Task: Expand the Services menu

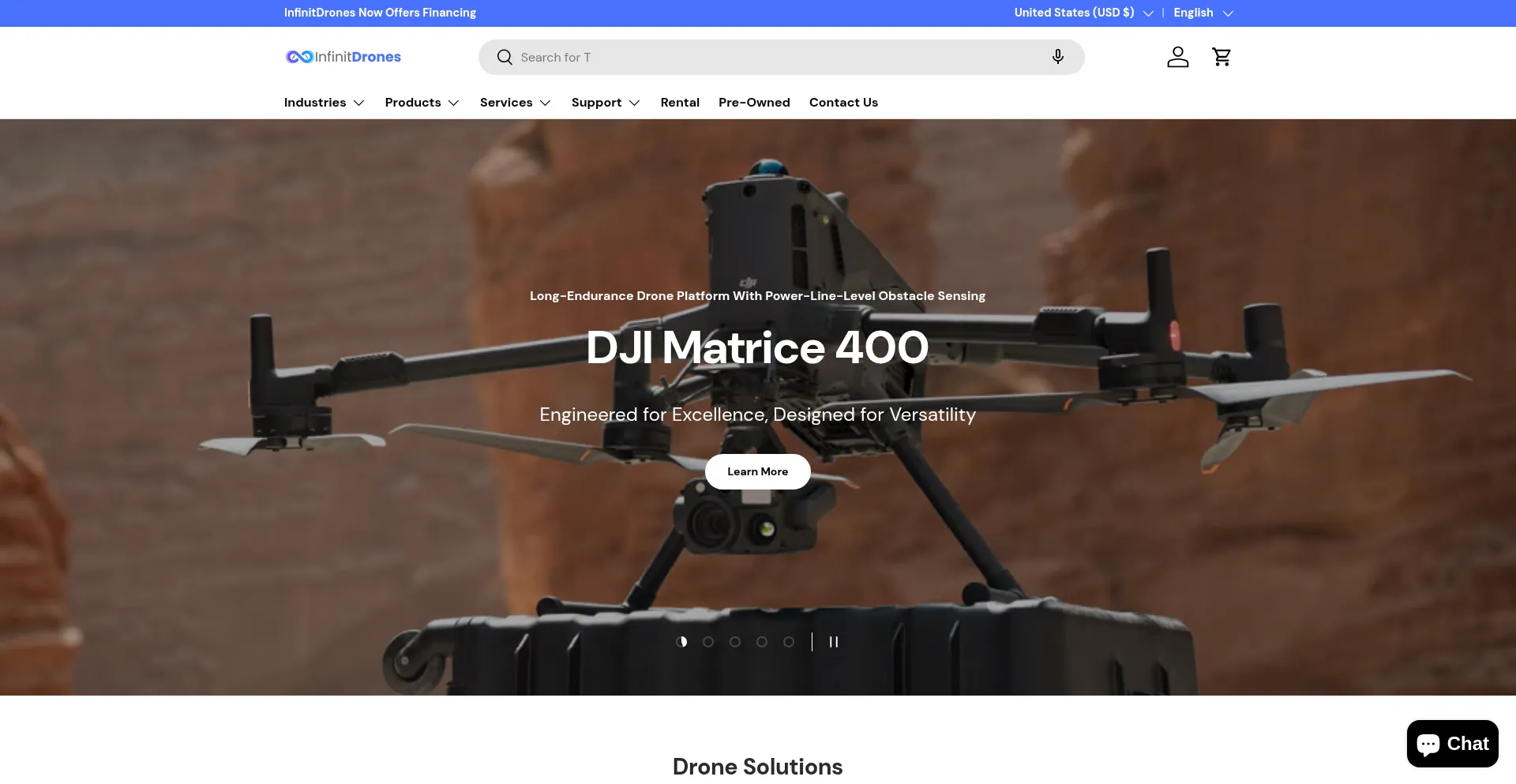Action: coord(515,103)
